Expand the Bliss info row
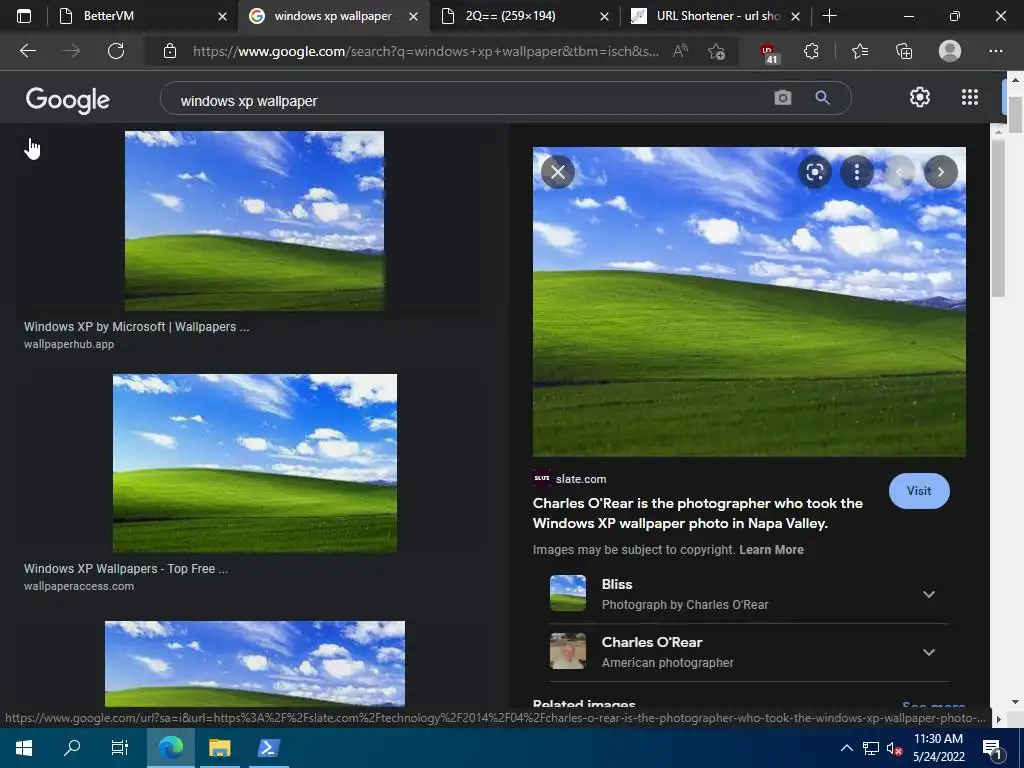The width and height of the screenshot is (1024, 768). 749,594
